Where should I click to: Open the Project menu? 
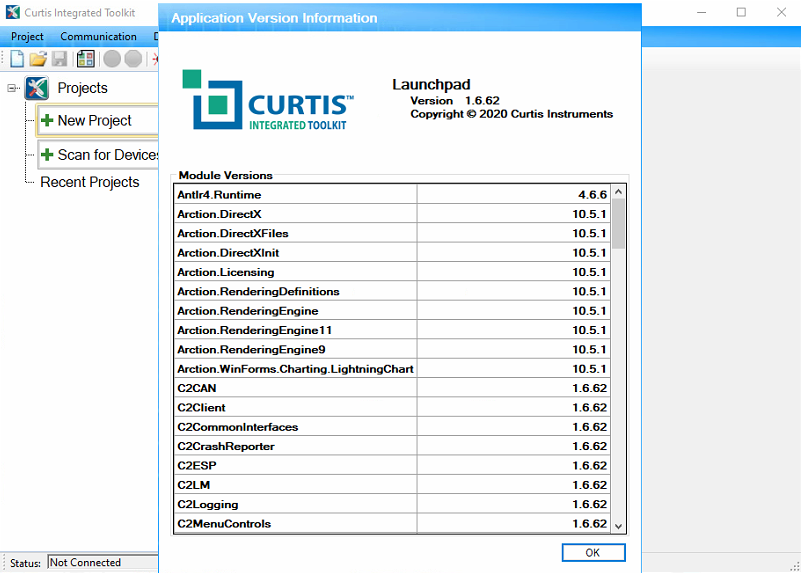point(27,36)
